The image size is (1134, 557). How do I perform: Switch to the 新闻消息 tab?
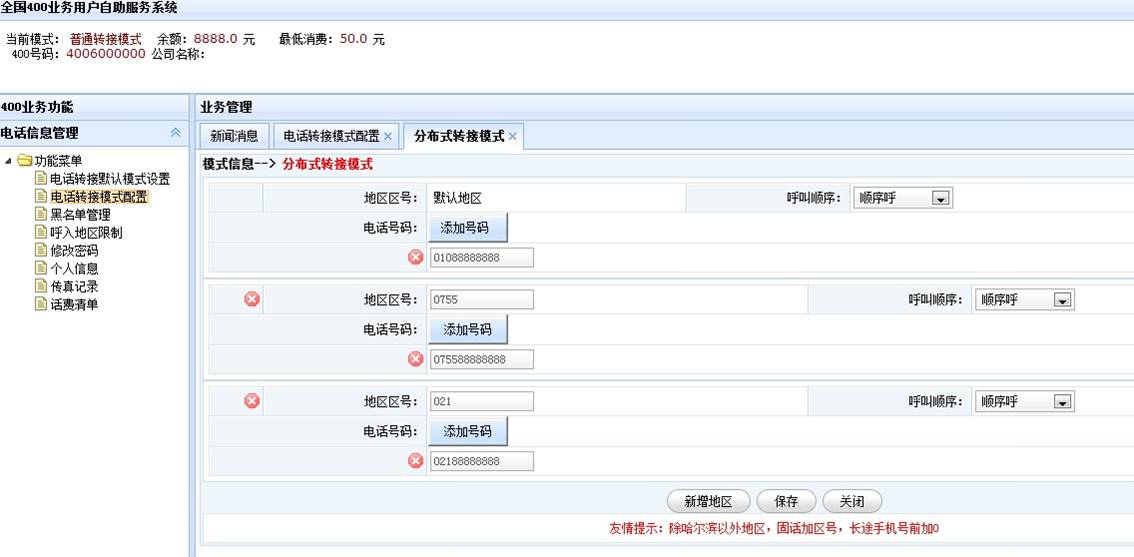(x=234, y=136)
